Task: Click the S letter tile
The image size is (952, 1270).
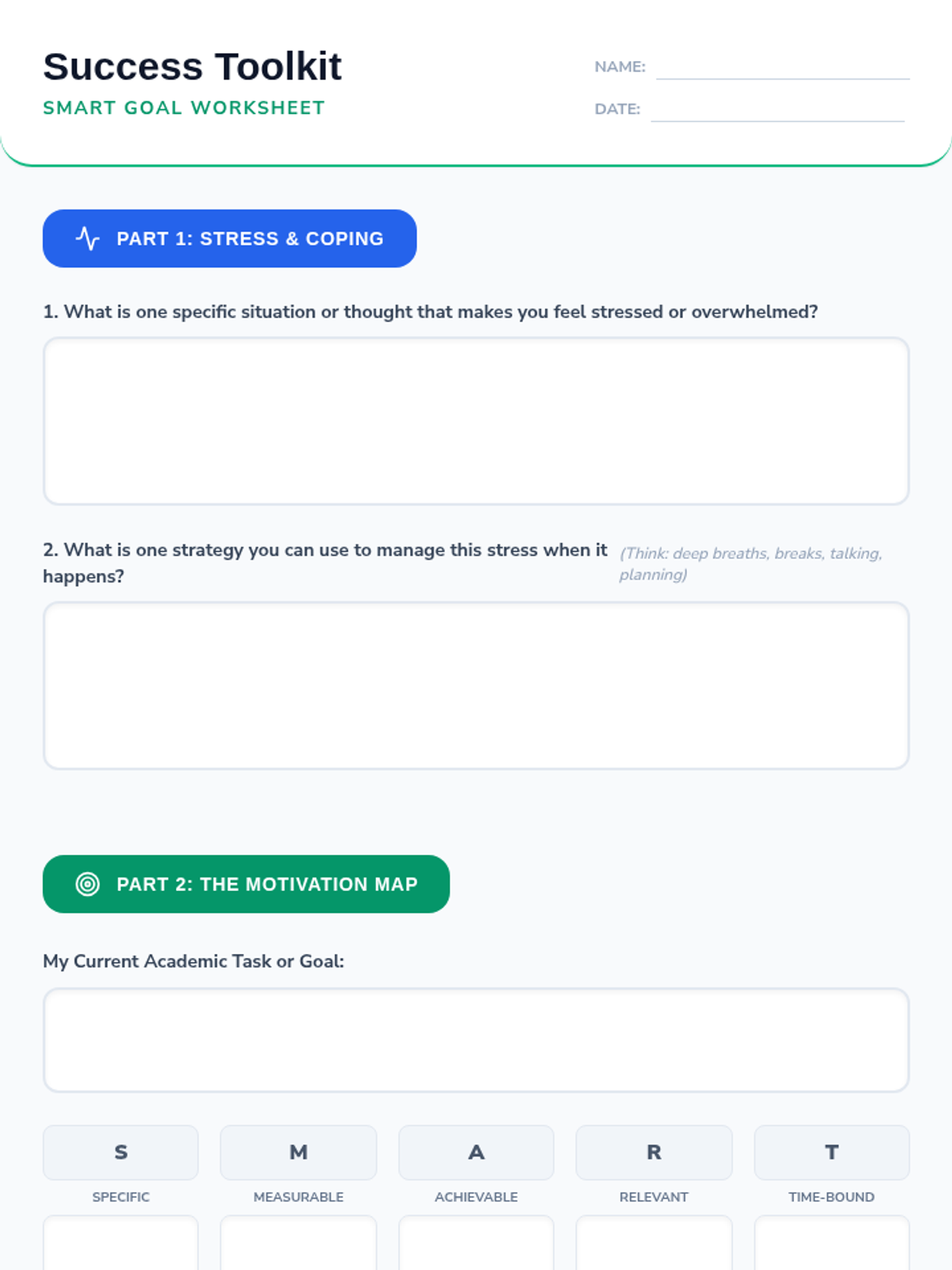Action: (121, 1153)
